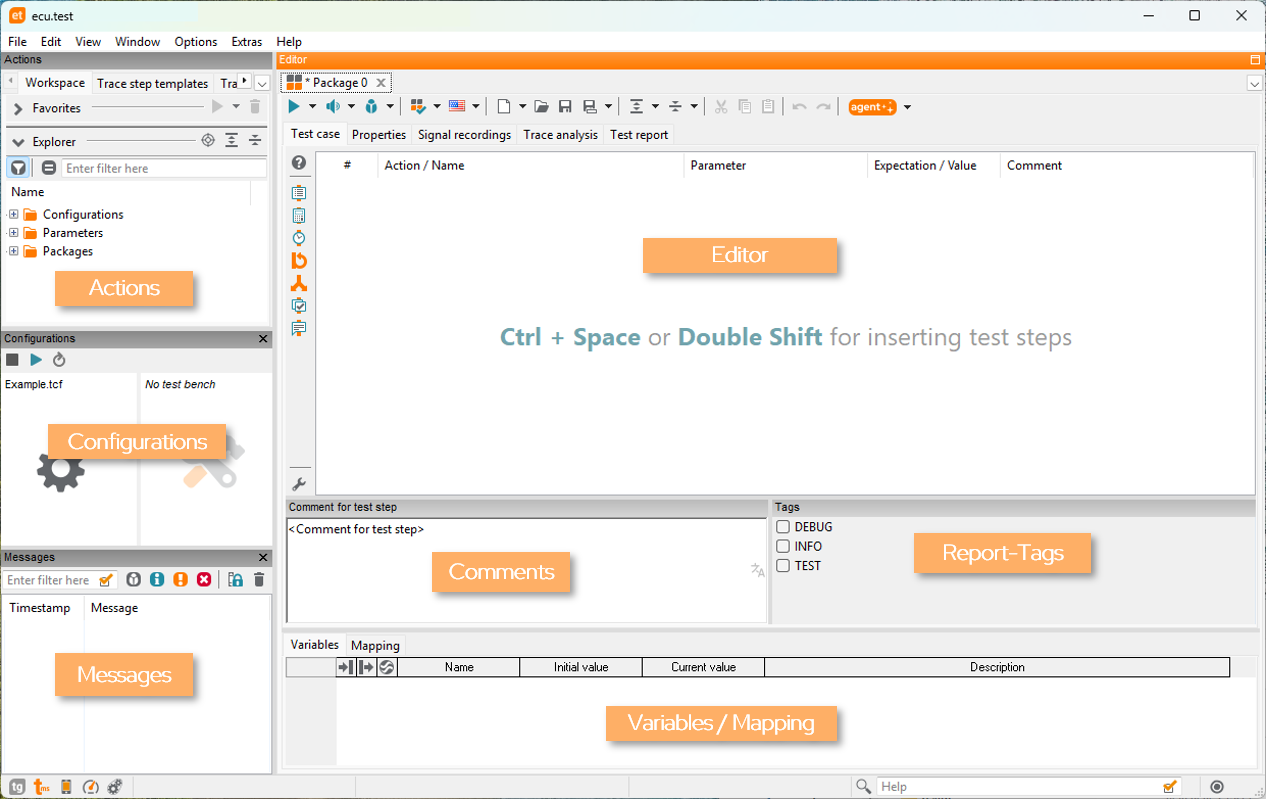Save the package with floppy disk icon
The height and width of the screenshot is (799, 1266).
[565, 106]
